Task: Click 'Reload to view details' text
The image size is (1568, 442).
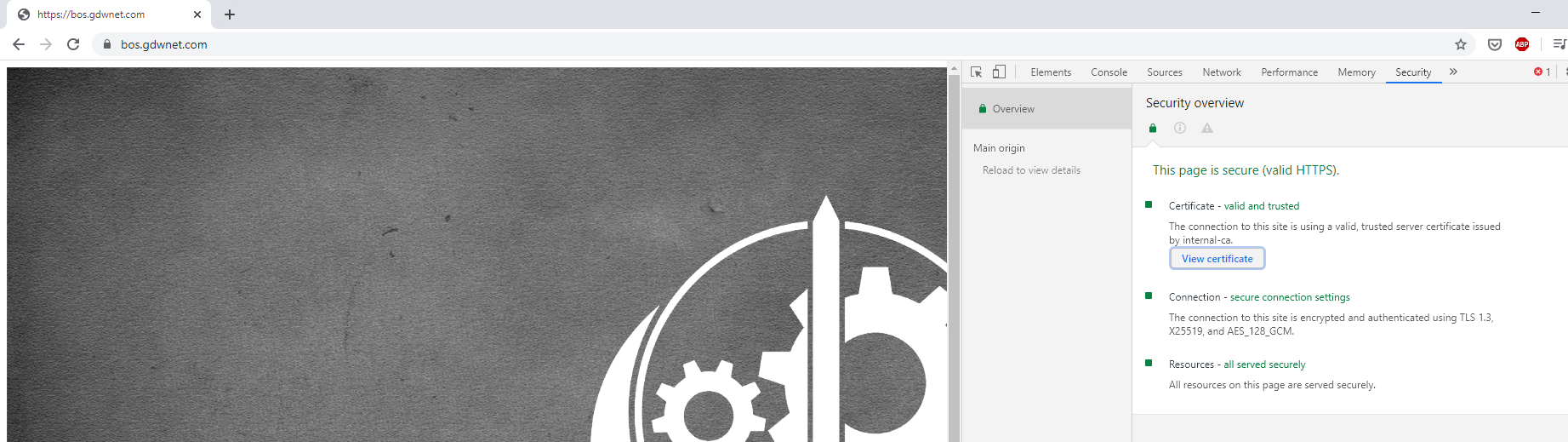Action: point(1031,170)
